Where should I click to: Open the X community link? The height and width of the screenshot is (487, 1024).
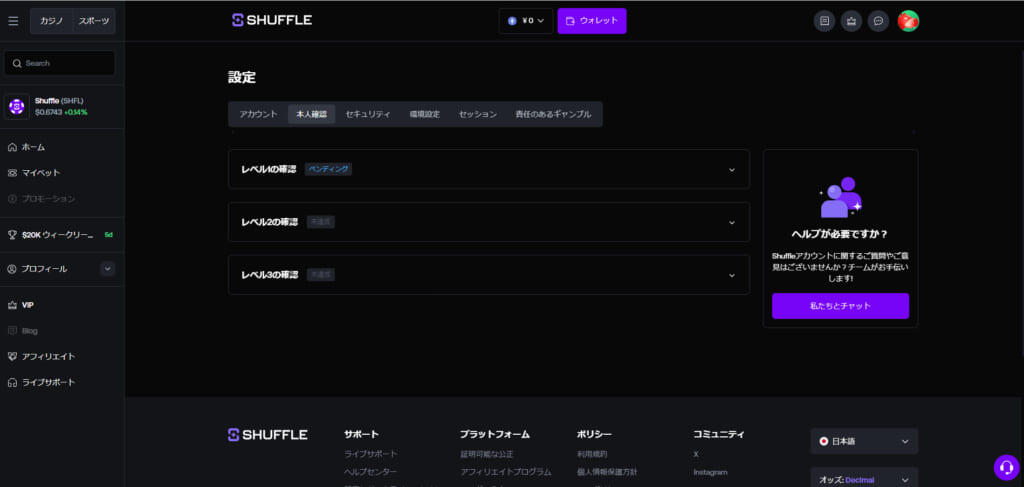(x=696, y=454)
